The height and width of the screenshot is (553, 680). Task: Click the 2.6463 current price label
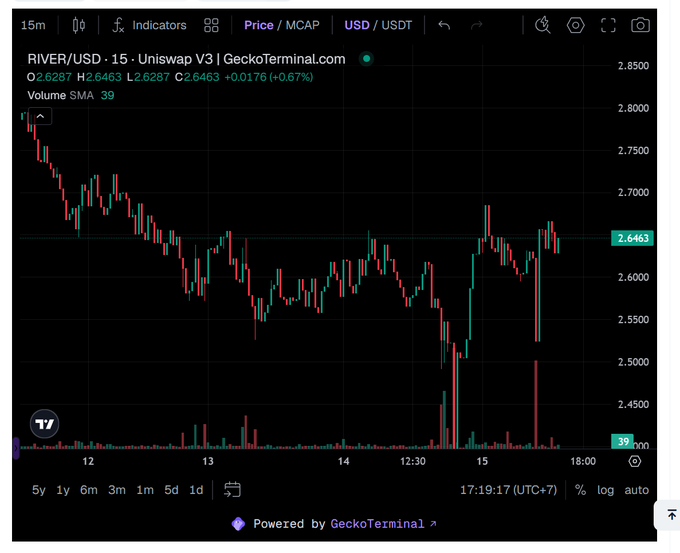point(632,238)
